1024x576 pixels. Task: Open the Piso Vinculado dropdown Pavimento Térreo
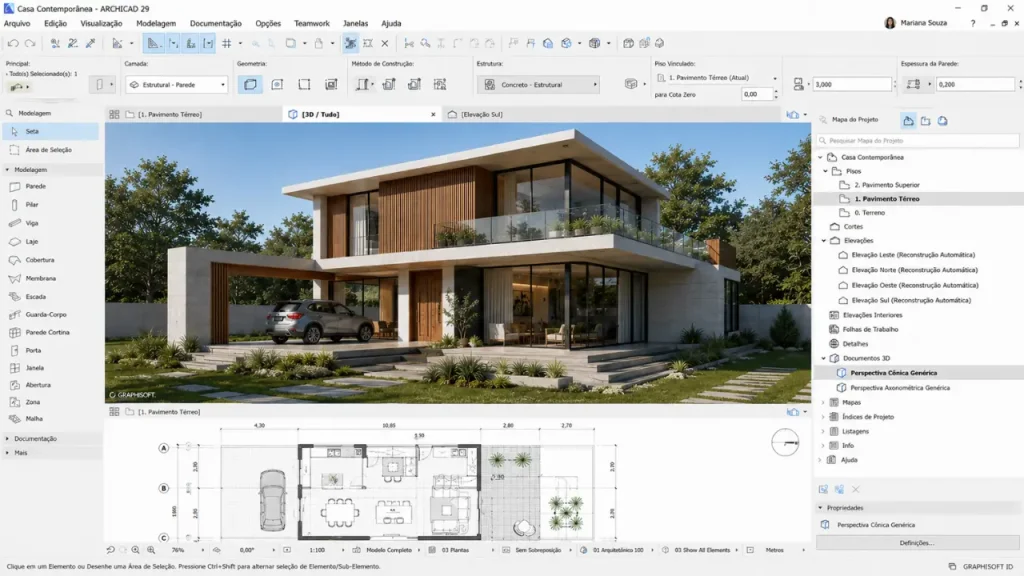(716, 78)
